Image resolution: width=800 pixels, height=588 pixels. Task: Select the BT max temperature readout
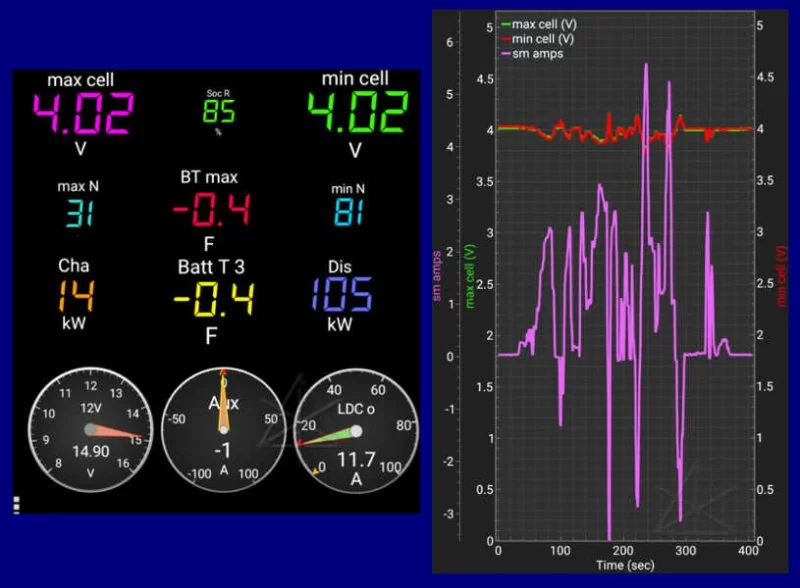pos(210,208)
